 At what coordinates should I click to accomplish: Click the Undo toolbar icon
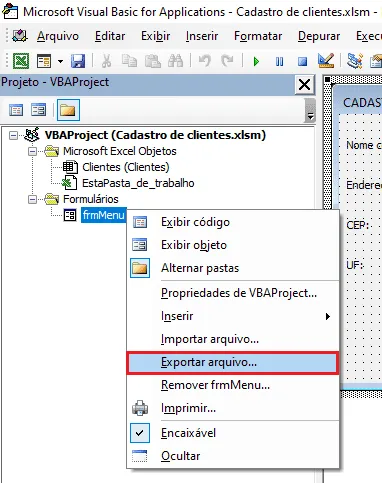click(x=204, y=61)
